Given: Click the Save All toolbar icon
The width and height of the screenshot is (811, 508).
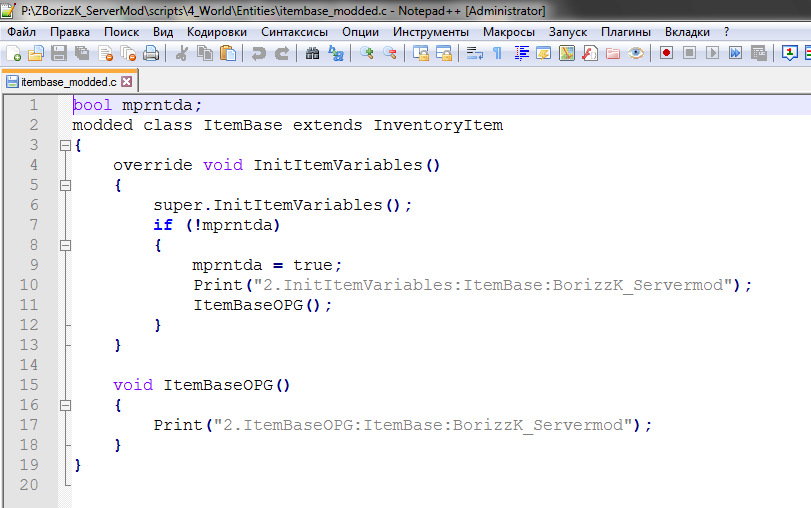Looking at the screenshot, I should (x=82, y=53).
